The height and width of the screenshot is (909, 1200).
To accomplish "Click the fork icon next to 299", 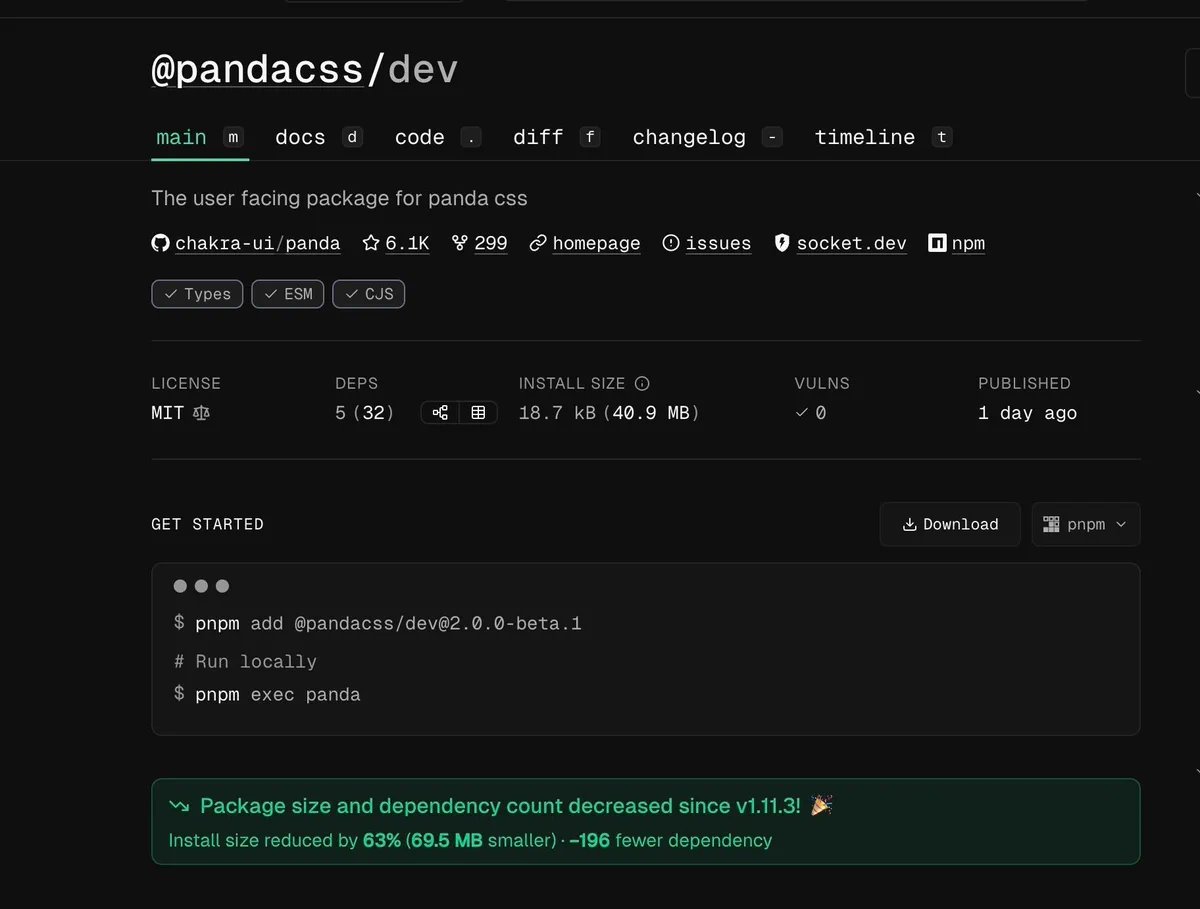I will (x=460, y=243).
